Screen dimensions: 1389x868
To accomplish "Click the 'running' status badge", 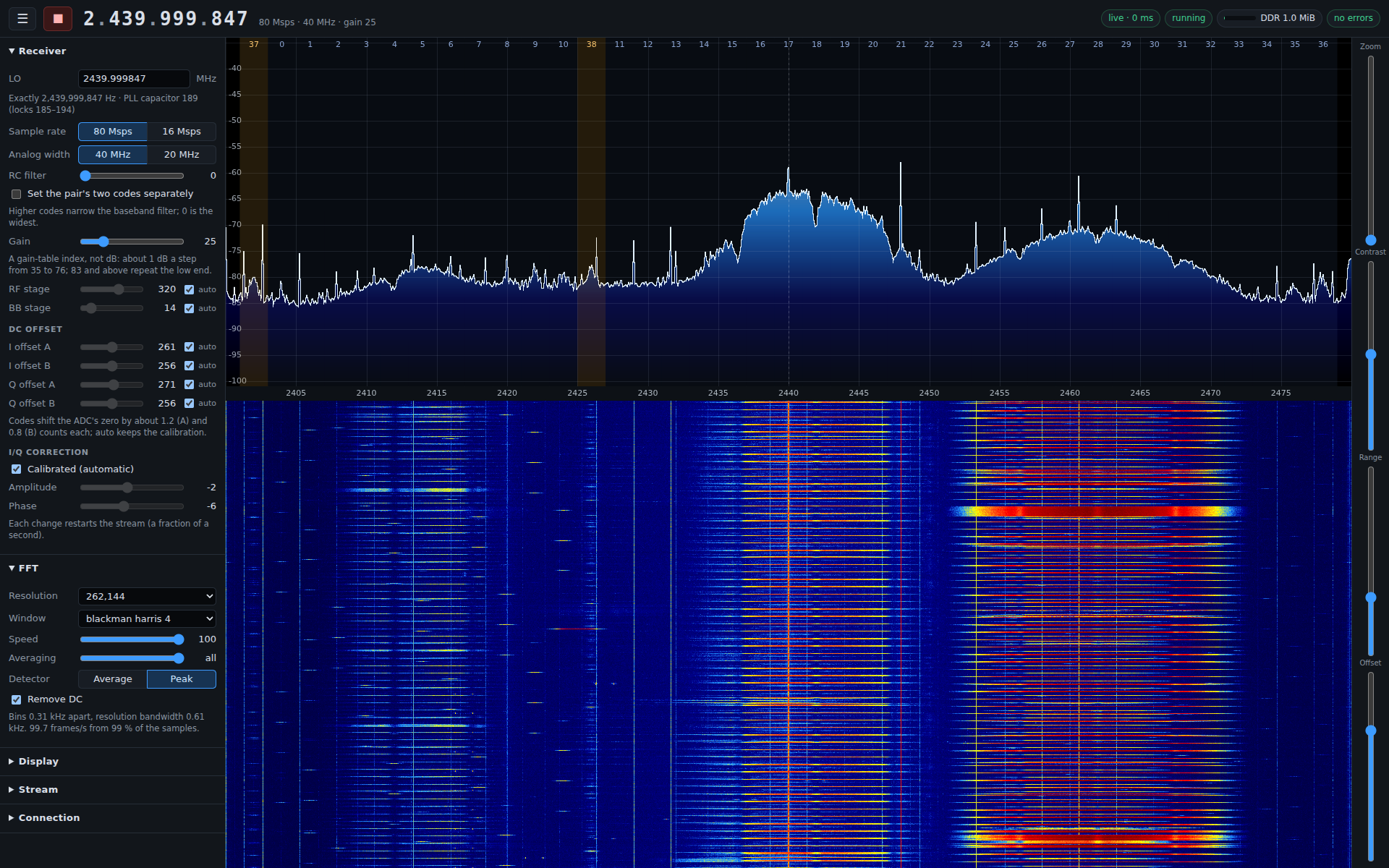I will pos(1188,18).
